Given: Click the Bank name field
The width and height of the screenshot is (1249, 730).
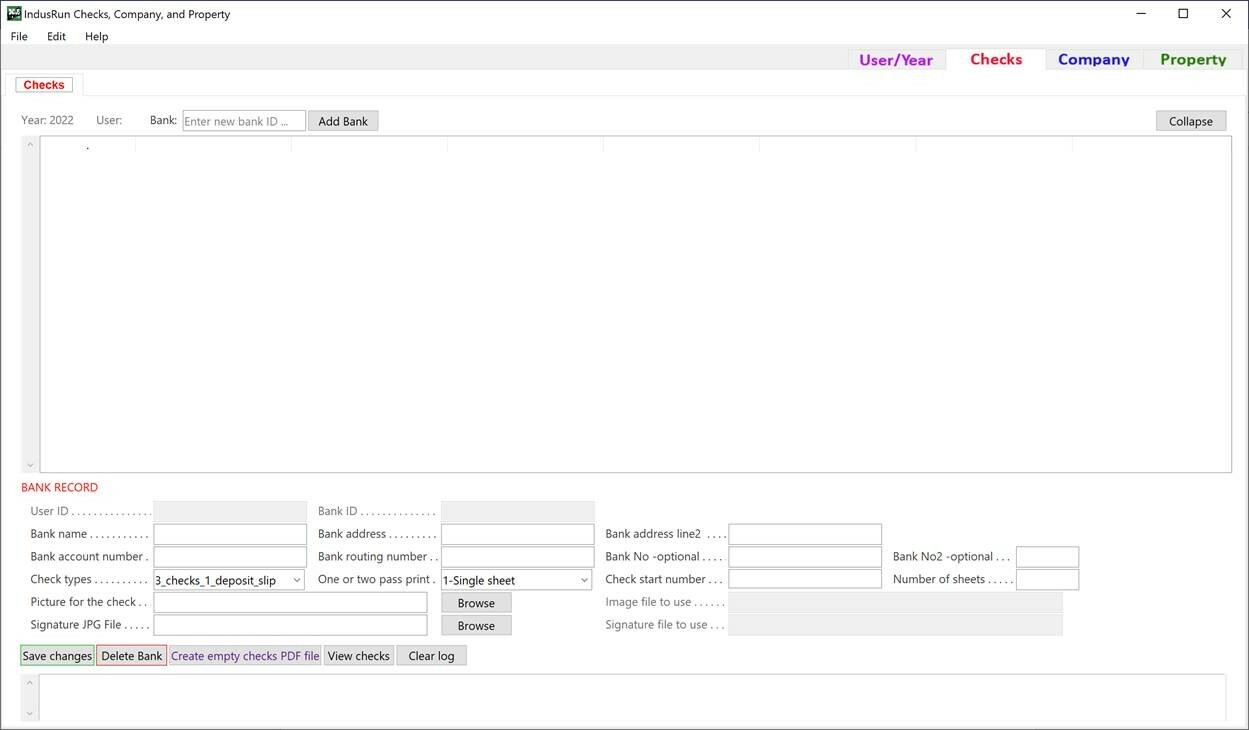Looking at the screenshot, I should point(230,534).
